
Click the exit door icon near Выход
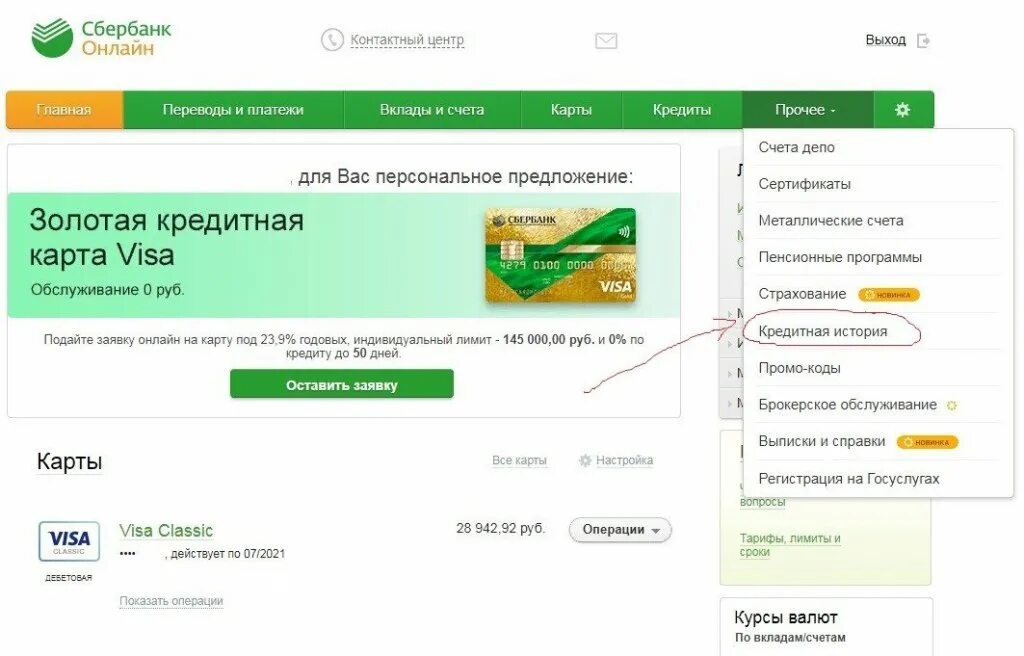pyautogui.click(x=923, y=41)
